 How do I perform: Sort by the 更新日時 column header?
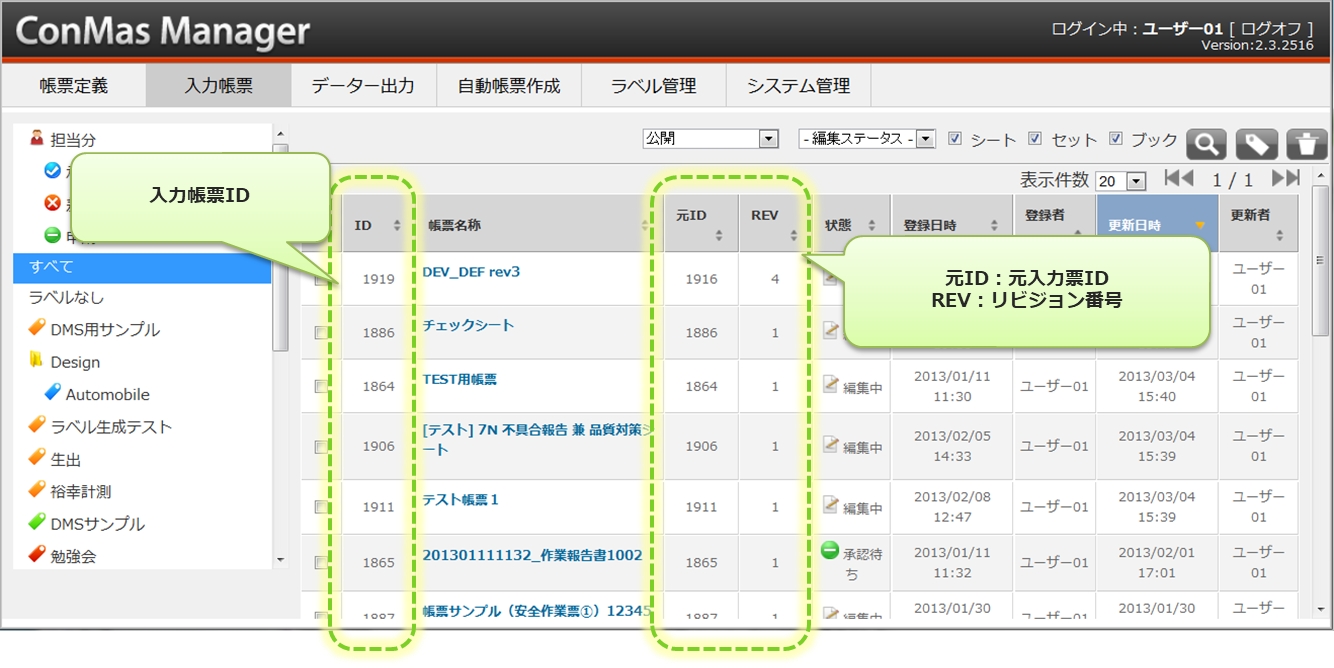pyautogui.click(x=1156, y=225)
